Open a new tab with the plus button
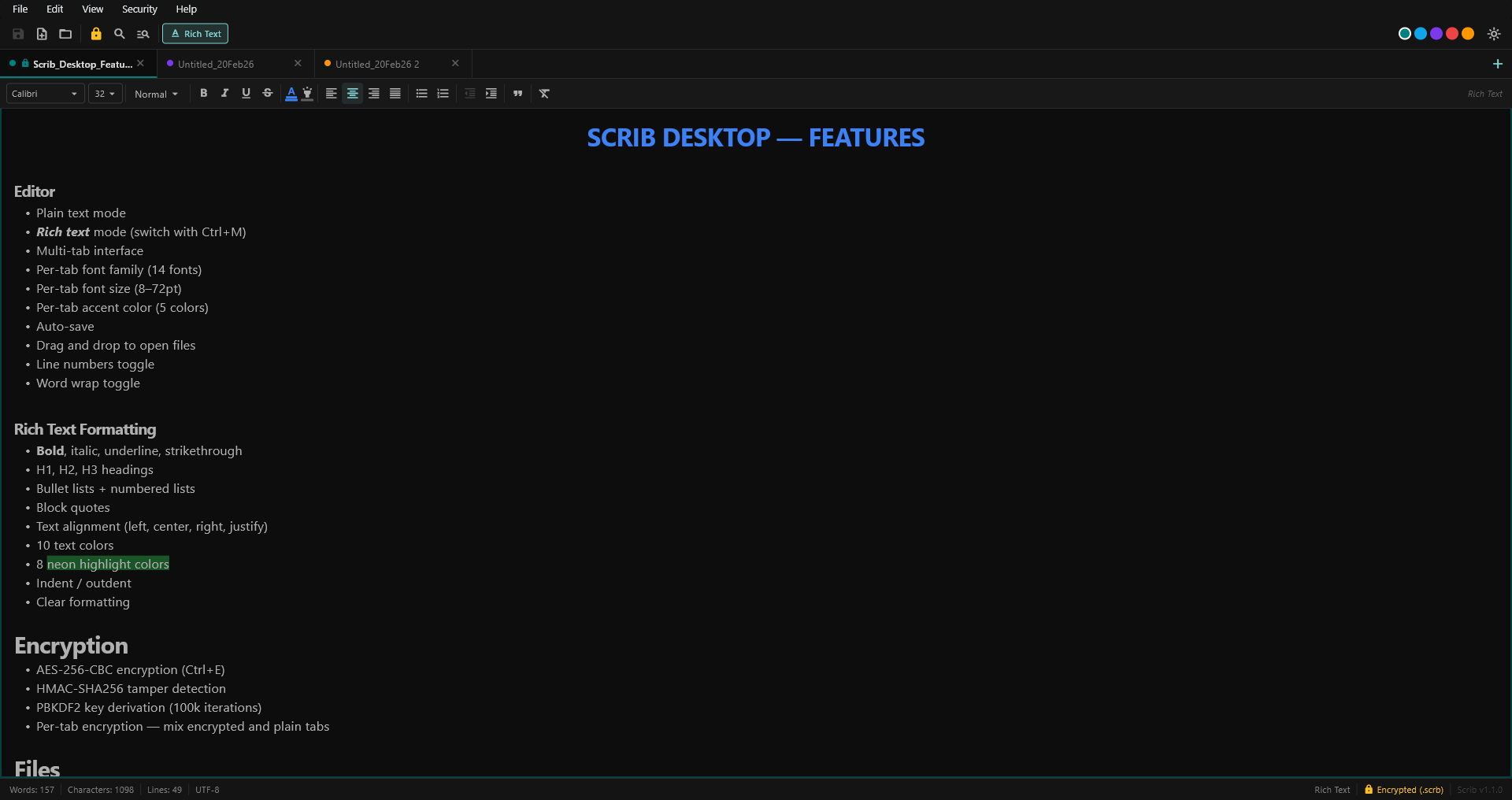The image size is (1512, 800). click(x=1499, y=64)
